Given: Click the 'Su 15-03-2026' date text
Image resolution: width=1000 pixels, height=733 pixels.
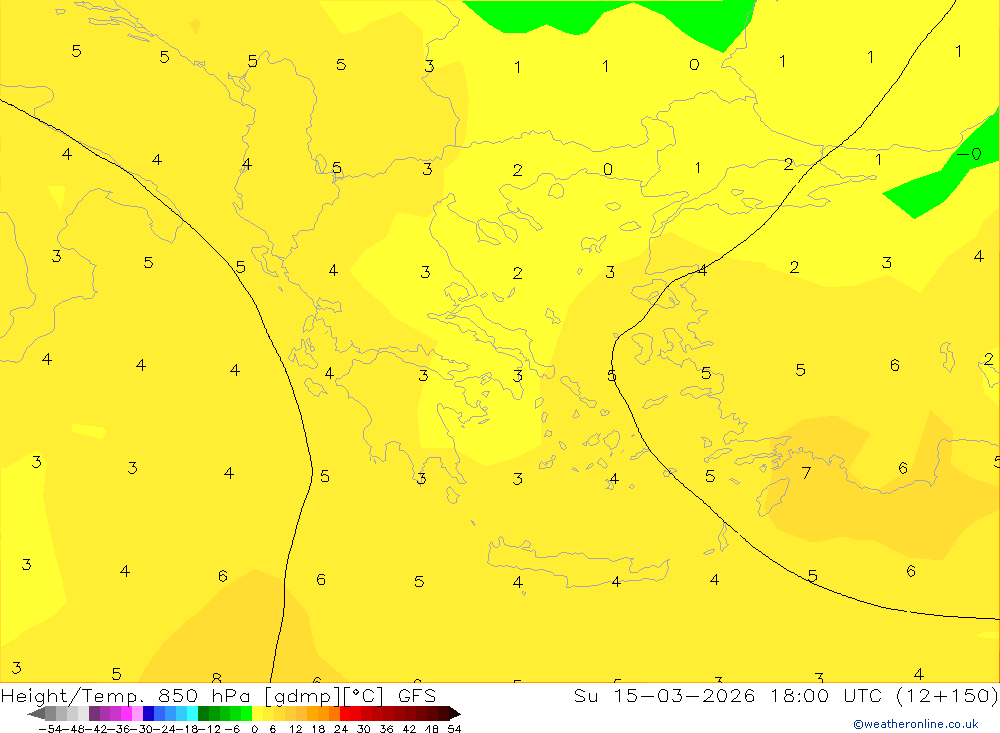Looking at the screenshot, I should (x=665, y=696).
